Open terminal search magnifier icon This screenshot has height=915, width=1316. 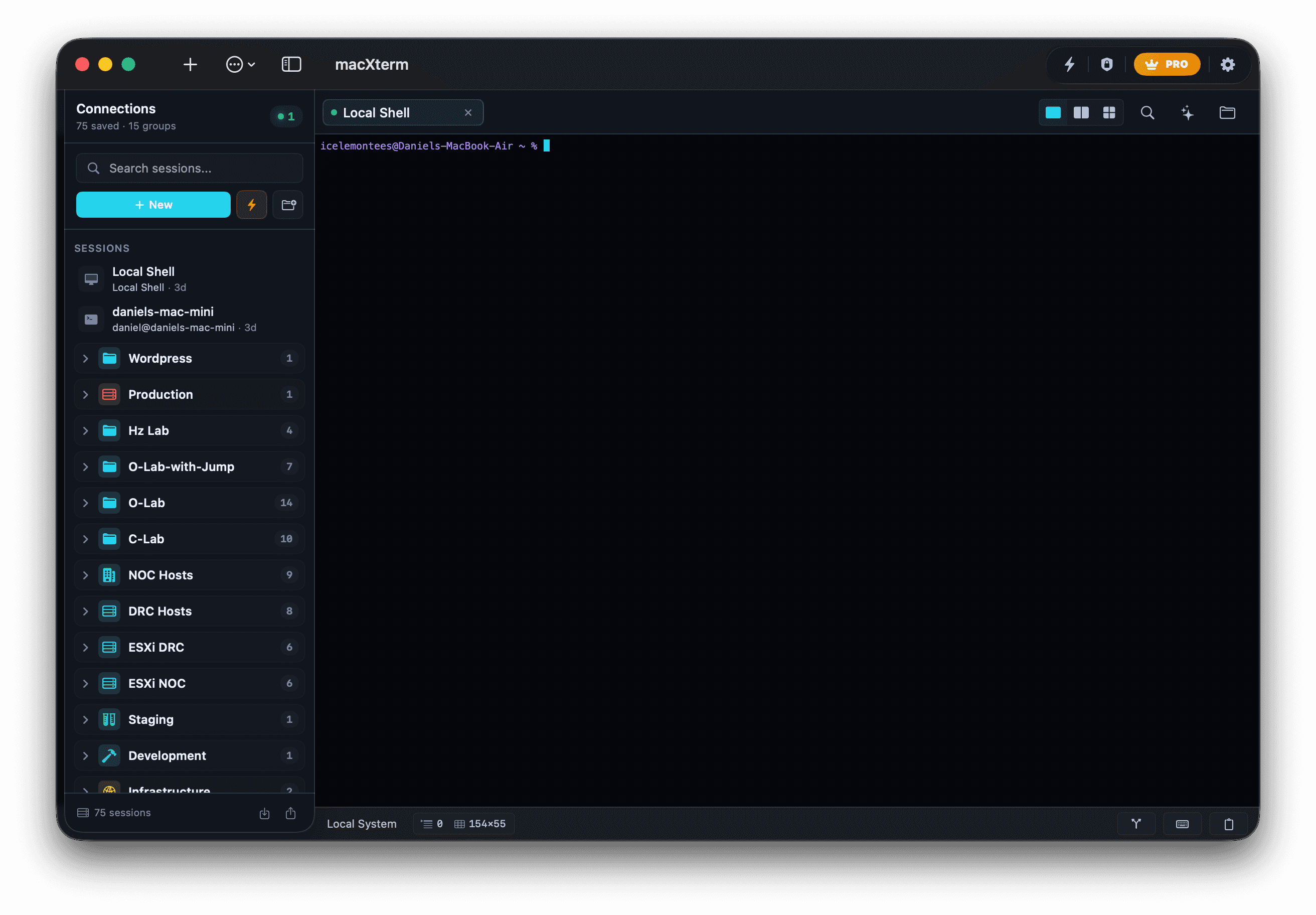coord(1147,113)
